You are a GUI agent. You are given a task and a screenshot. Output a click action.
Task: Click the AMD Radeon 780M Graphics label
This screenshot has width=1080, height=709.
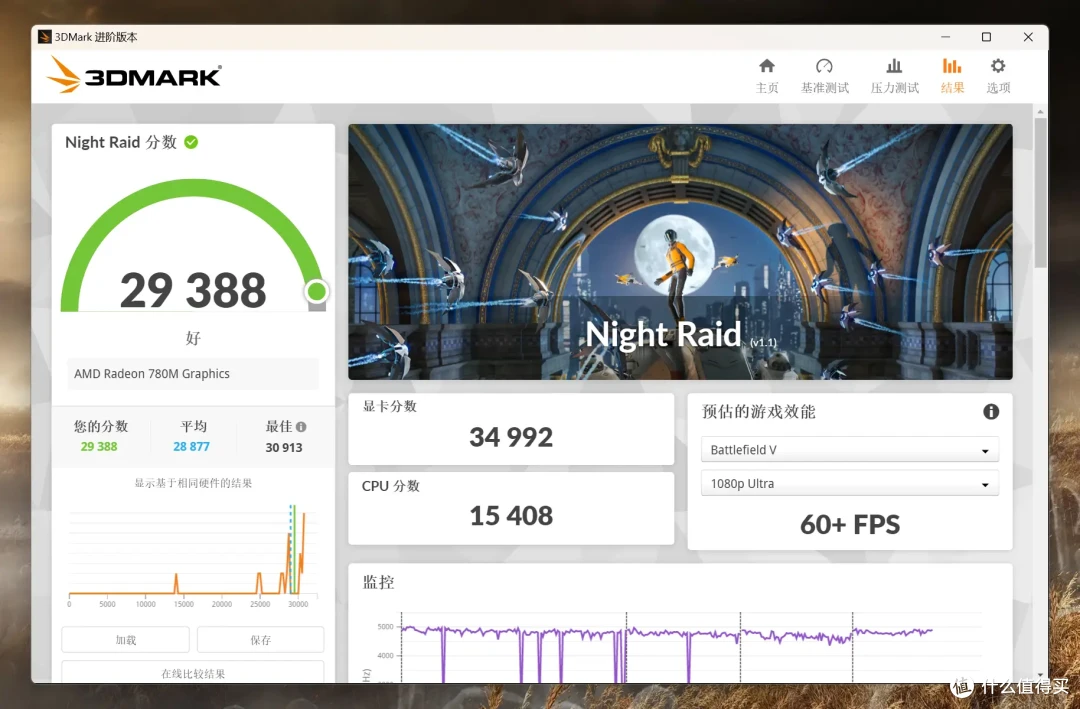click(x=152, y=373)
